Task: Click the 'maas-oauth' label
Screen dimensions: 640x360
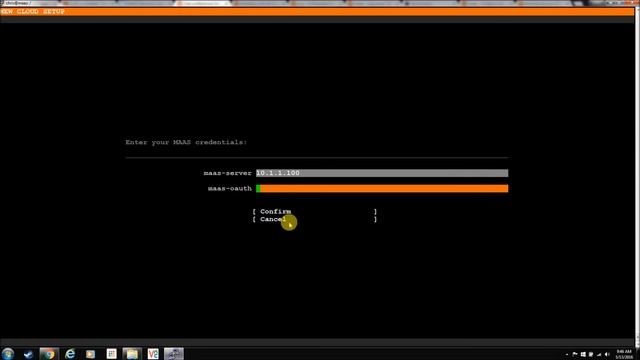Action: (230, 188)
